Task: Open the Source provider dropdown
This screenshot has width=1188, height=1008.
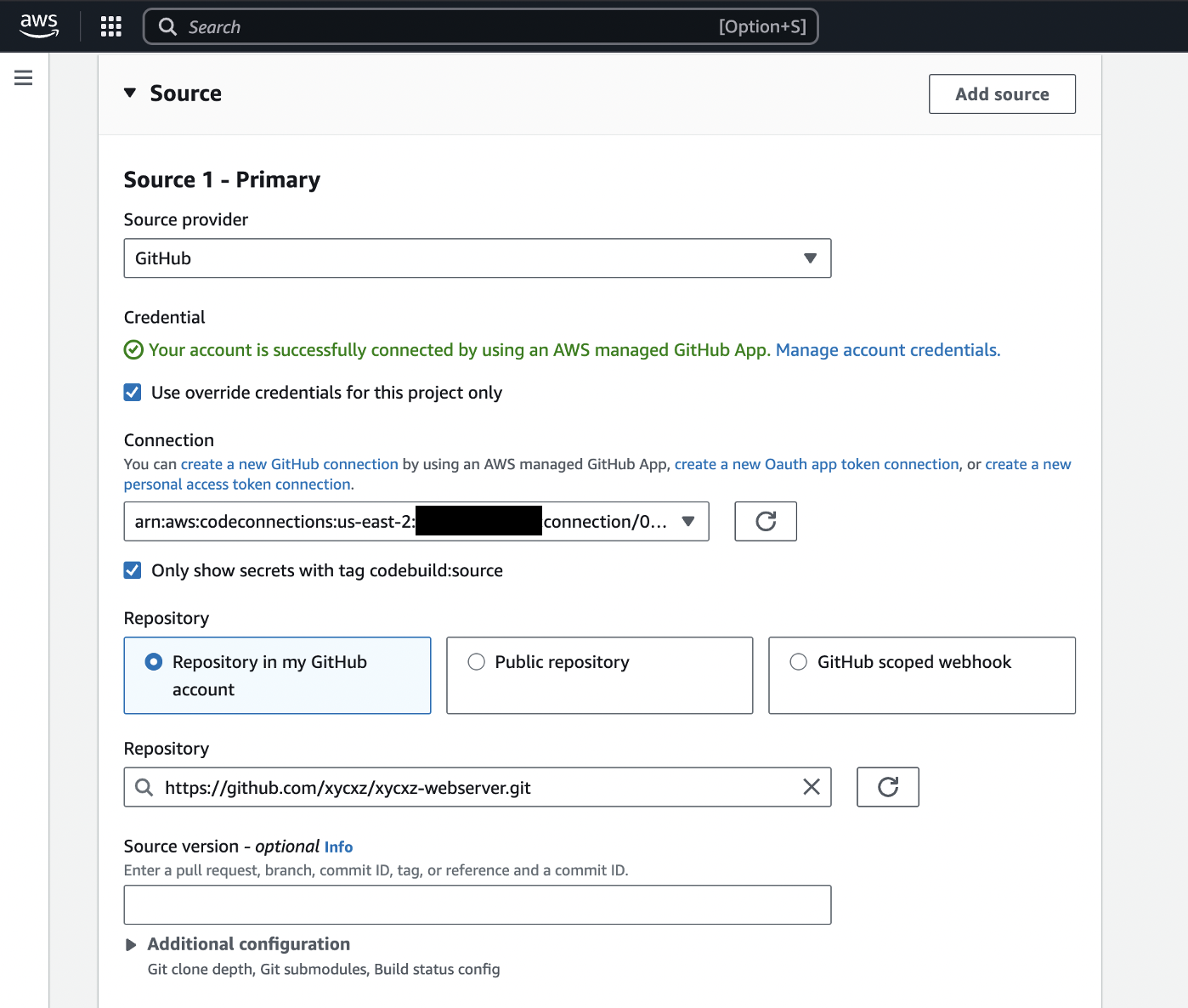Action: (x=477, y=258)
